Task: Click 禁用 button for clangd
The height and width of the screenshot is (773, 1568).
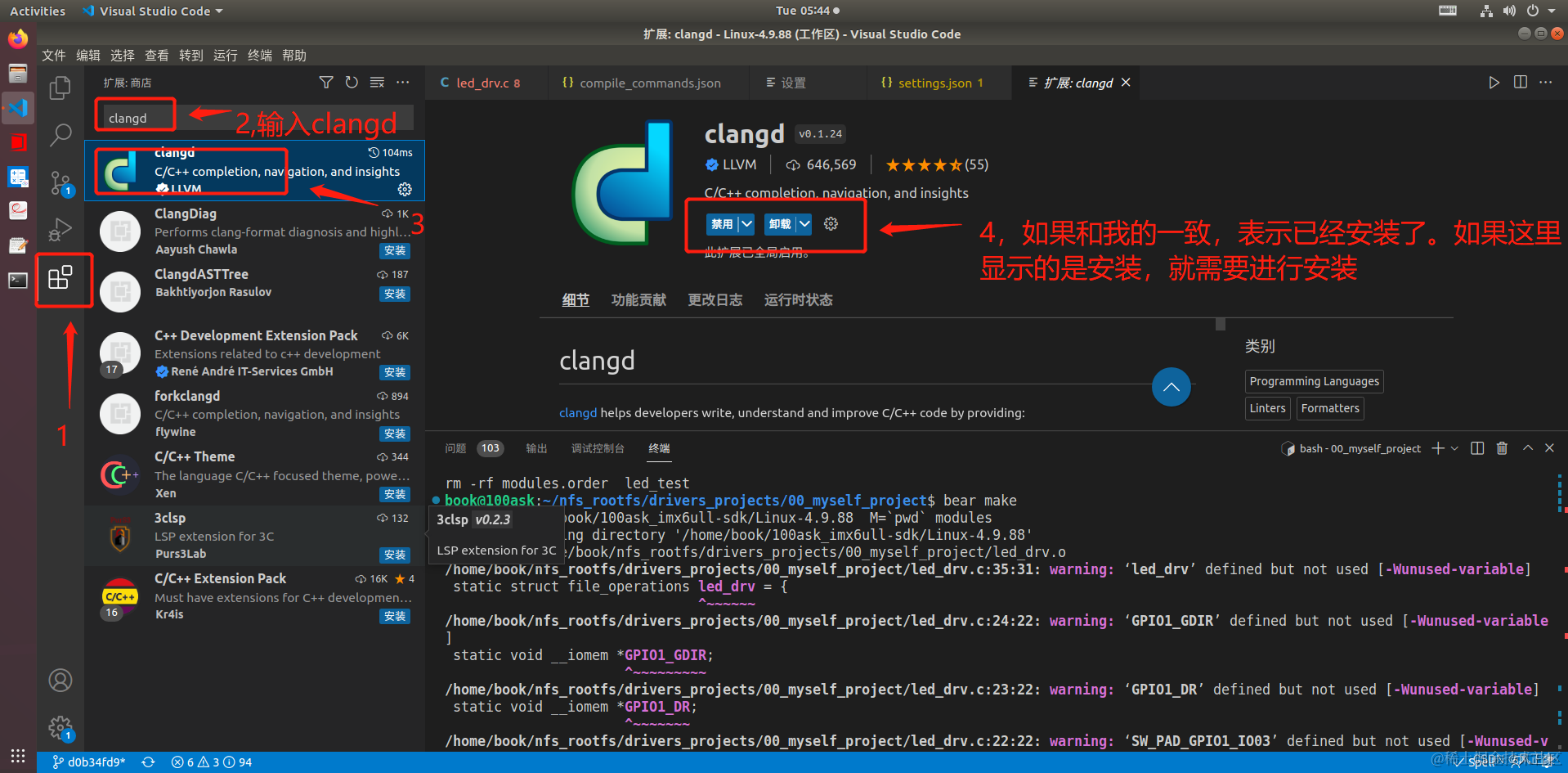Action: (x=722, y=223)
